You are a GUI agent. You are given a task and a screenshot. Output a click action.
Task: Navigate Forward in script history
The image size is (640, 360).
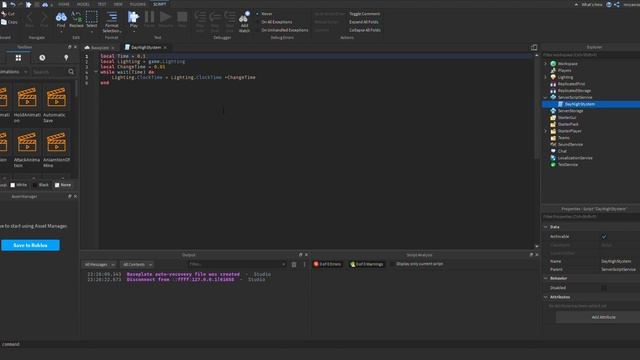coord(44,18)
